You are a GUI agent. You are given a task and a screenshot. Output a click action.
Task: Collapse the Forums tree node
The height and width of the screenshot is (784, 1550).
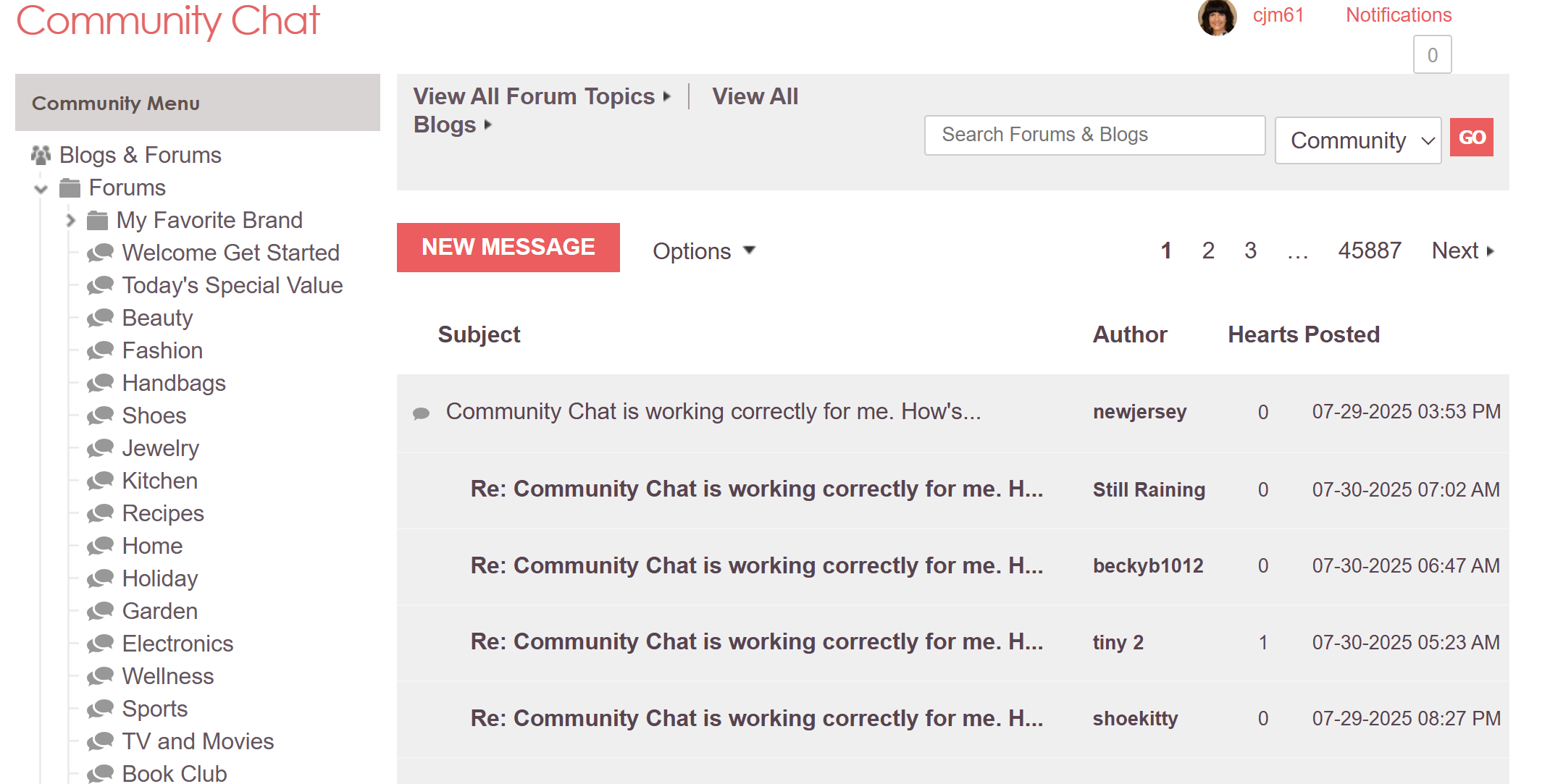click(39, 187)
